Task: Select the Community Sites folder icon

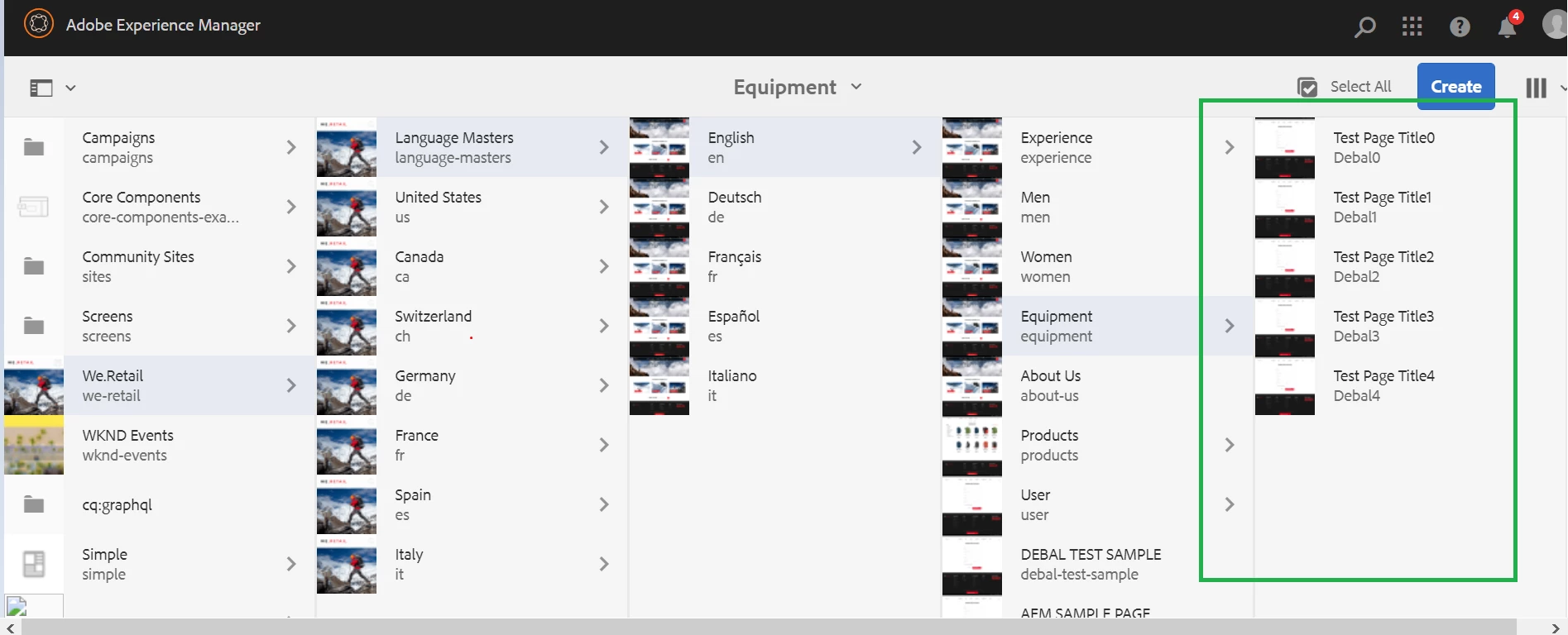Action: 34,266
